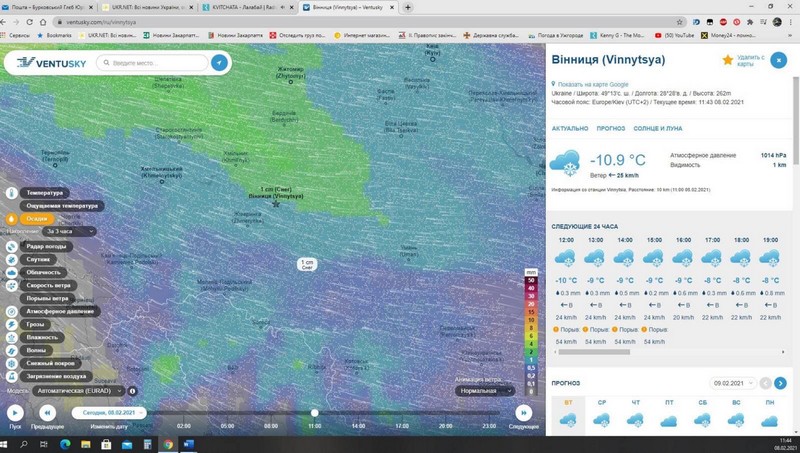Select the humidity icon
This screenshot has height=453, width=800.
click(11, 337)
